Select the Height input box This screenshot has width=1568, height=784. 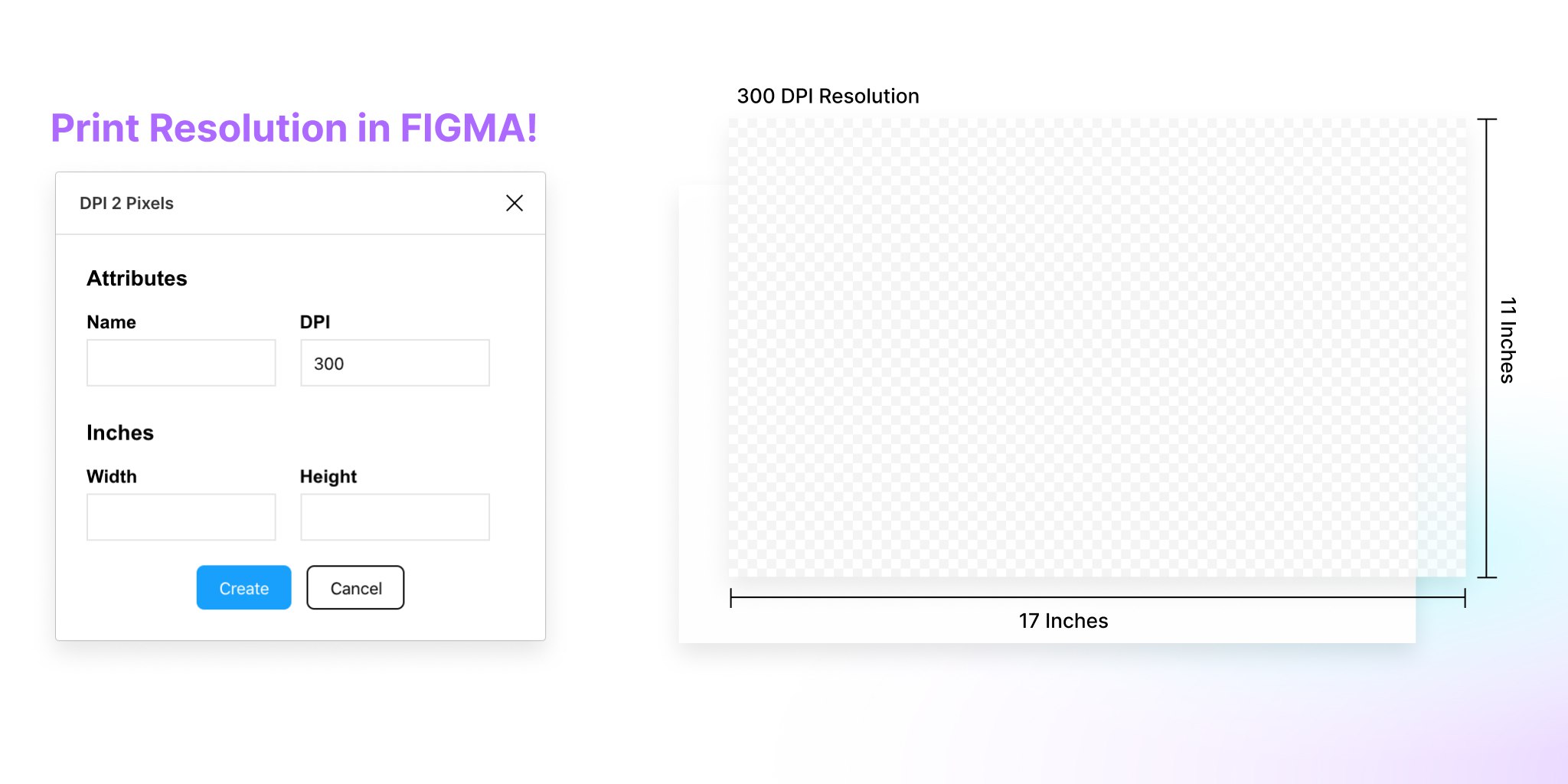[x=394, y=517]
